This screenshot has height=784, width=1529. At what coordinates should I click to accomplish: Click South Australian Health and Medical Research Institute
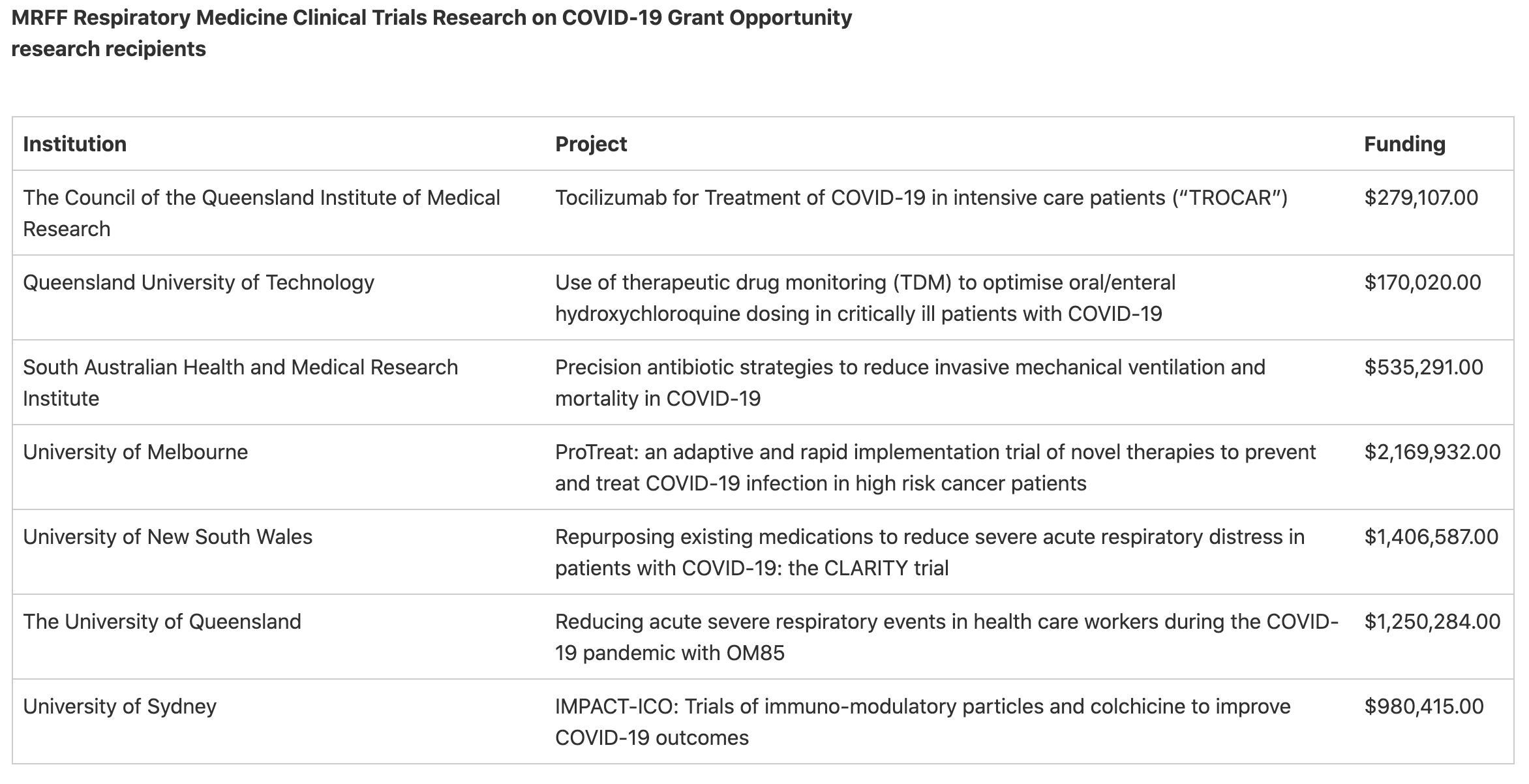coord(241,383)
